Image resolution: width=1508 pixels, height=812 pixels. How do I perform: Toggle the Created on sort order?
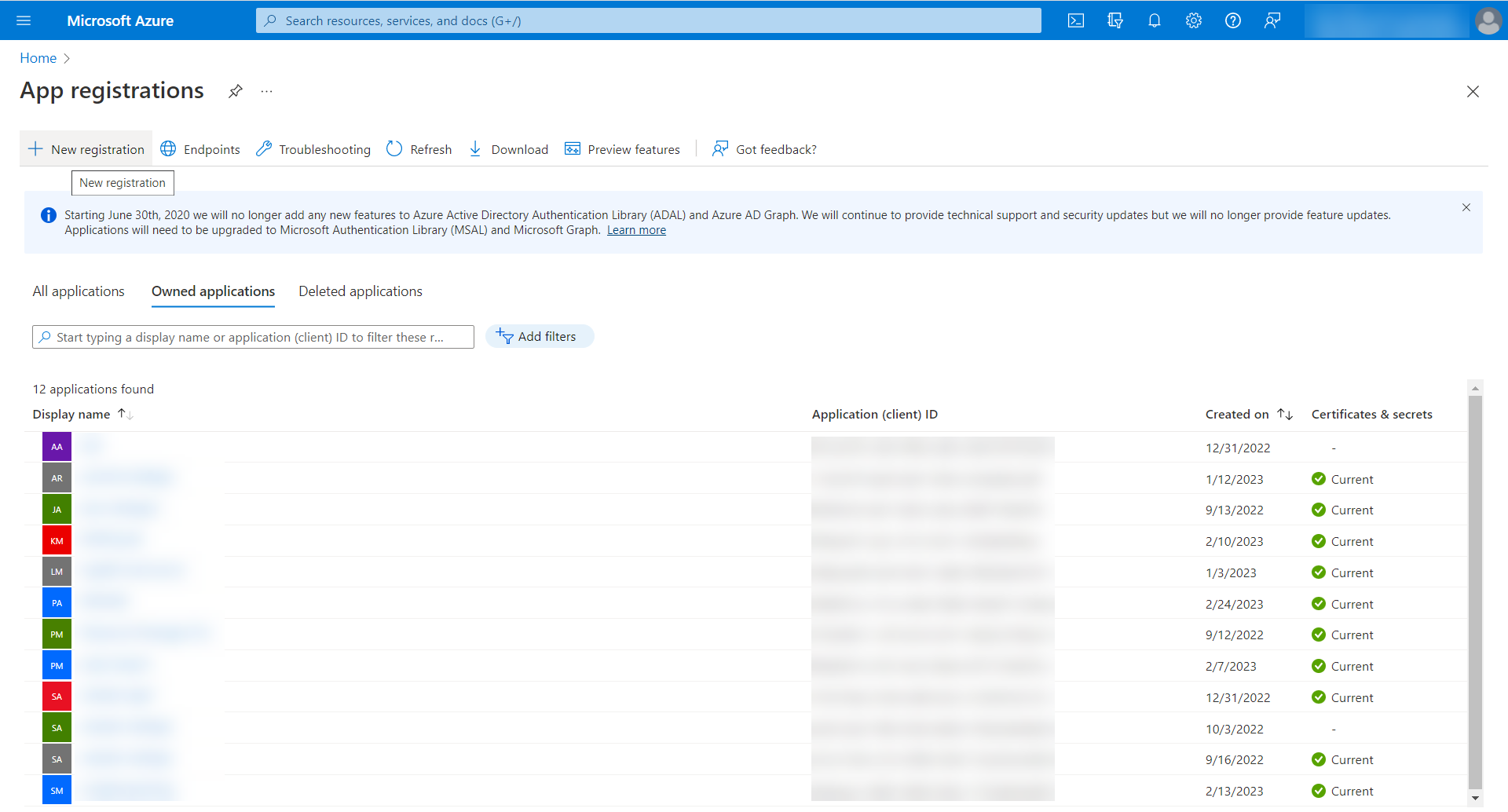1285,413
